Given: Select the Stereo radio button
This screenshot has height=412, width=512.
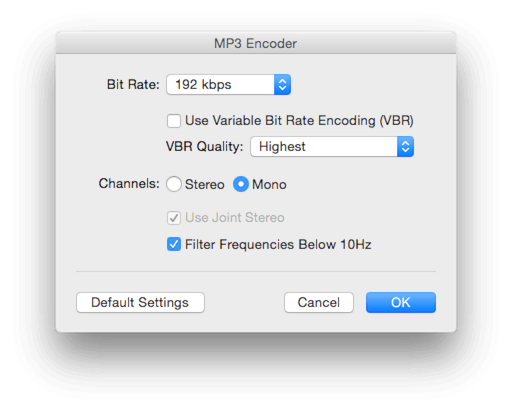Looking at the screenshot, I should 174,184.
